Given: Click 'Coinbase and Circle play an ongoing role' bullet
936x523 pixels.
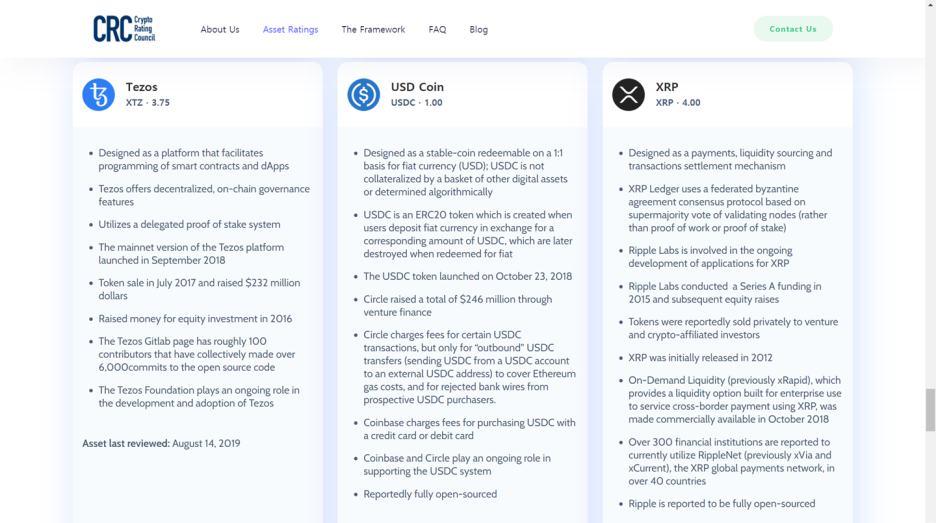Looking at the screenshot, I should pyautogui.click(x=457, y=464).
